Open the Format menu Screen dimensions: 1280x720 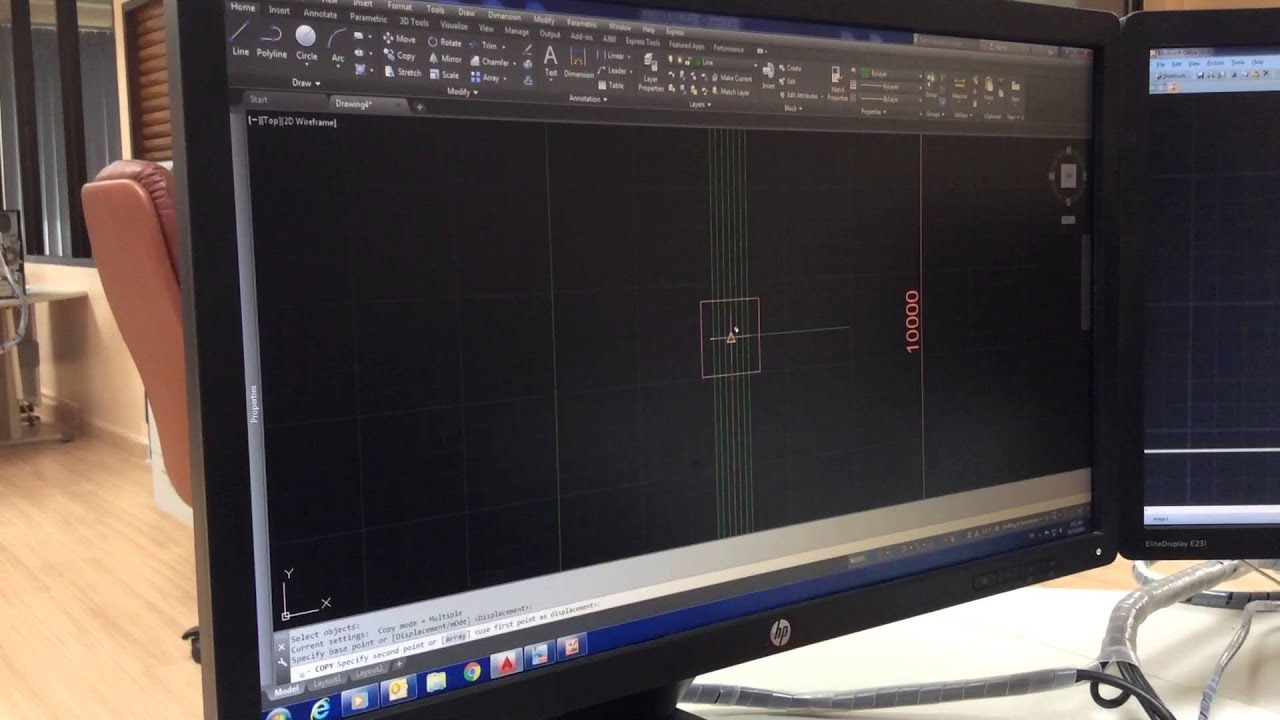point(400,6)
